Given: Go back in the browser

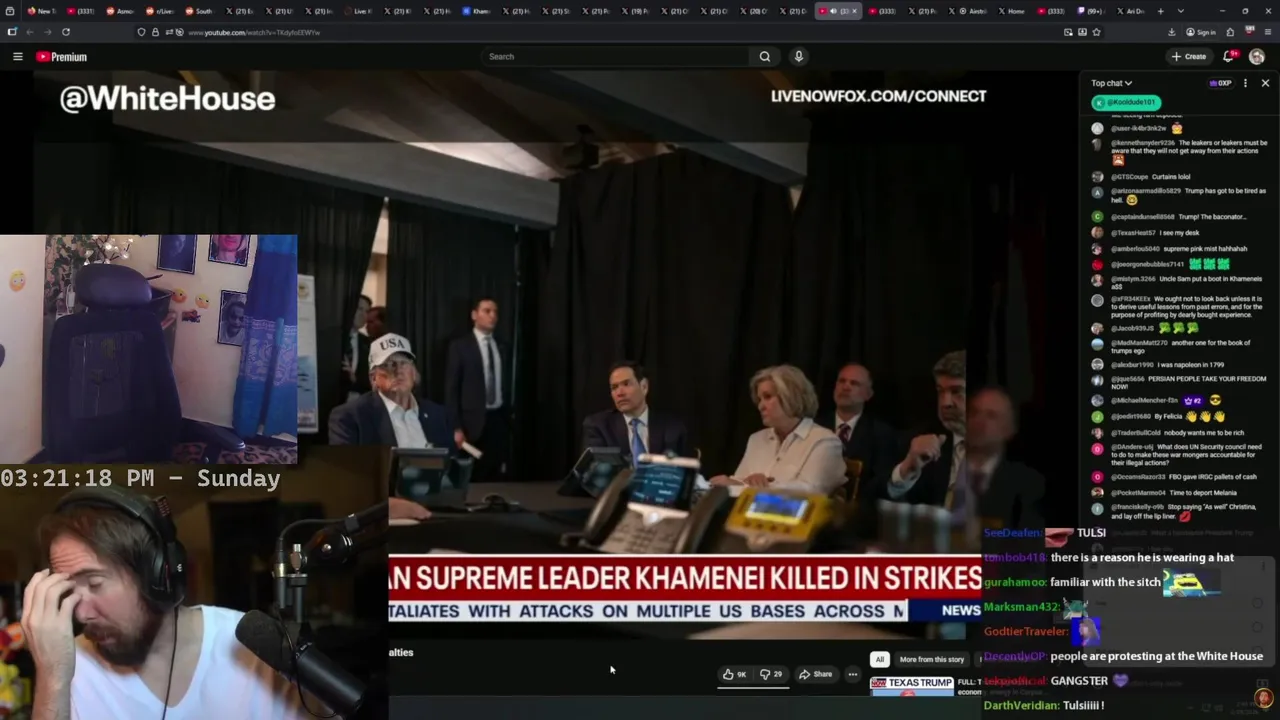Looking at the screenshot, I should click(30, 32).
